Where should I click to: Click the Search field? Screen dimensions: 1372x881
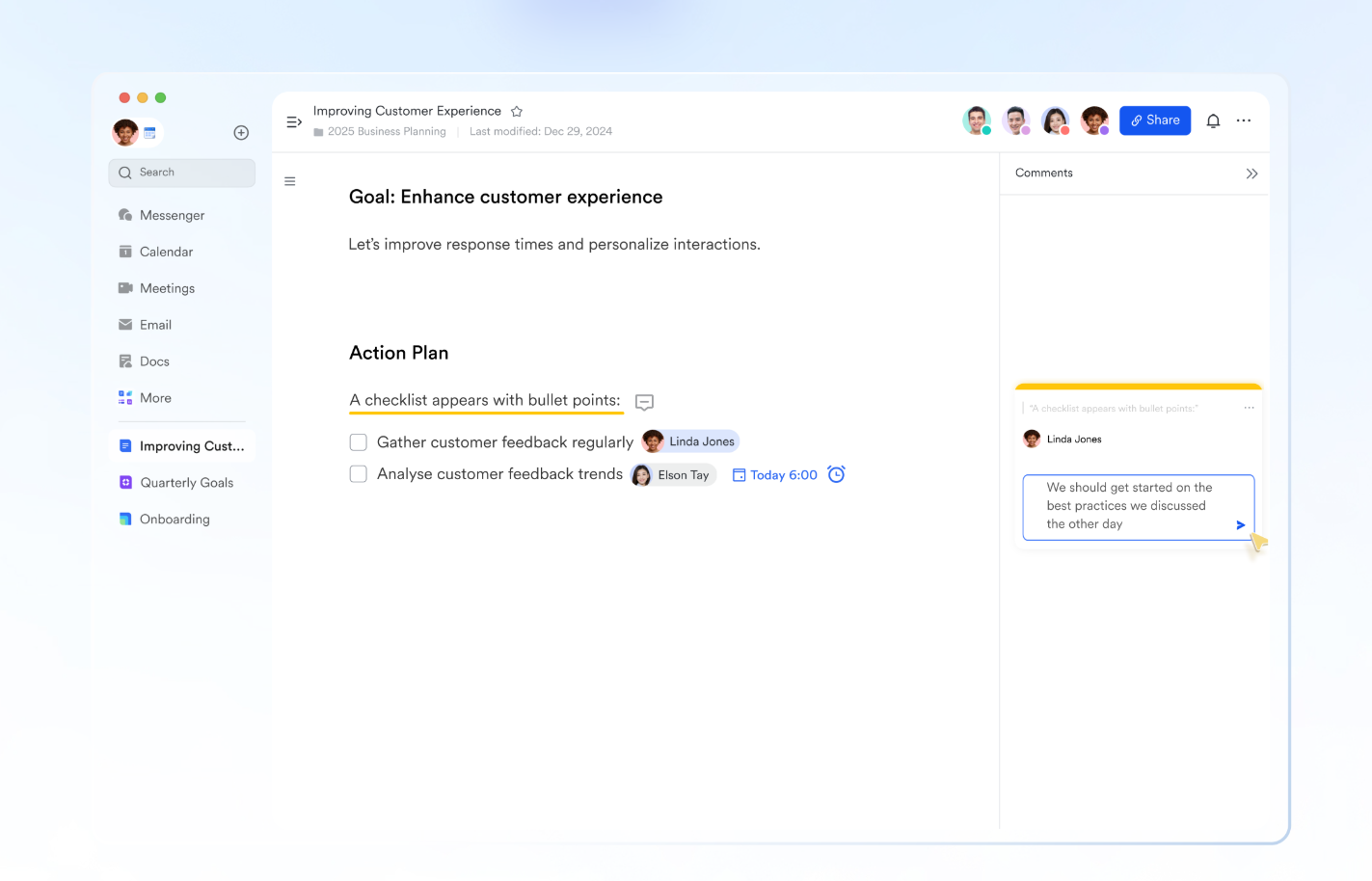pos(182,173)
